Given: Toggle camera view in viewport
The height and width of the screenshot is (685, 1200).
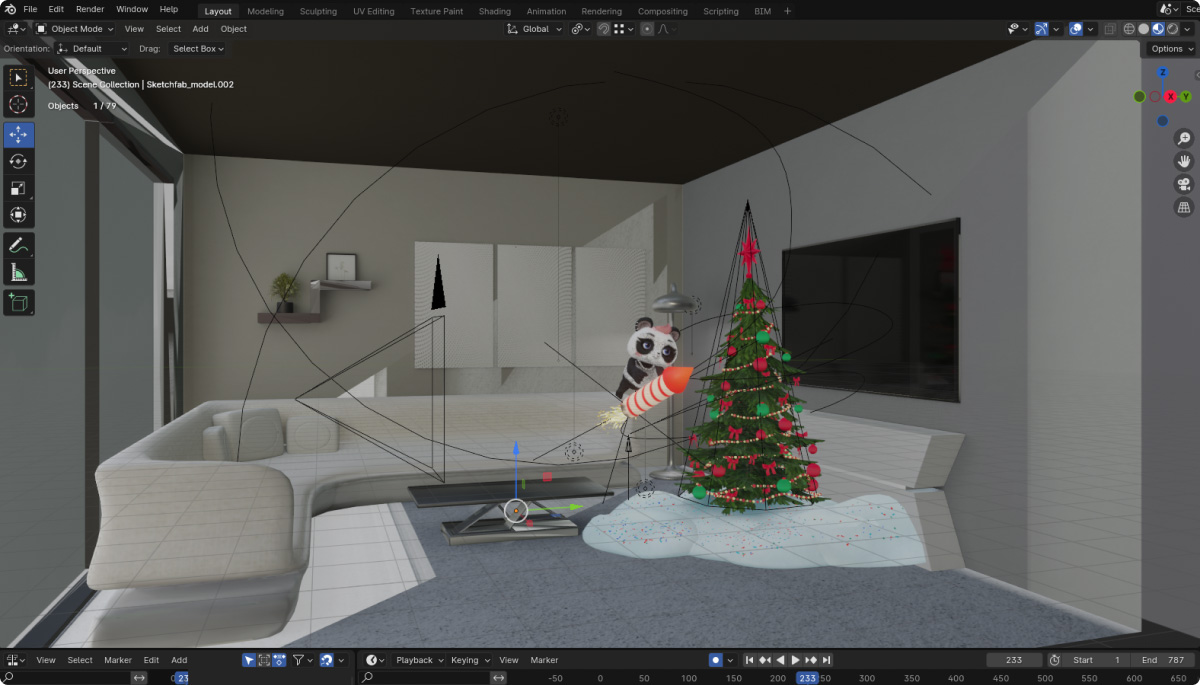Looking at the screenshot, I should point(1184,184).
